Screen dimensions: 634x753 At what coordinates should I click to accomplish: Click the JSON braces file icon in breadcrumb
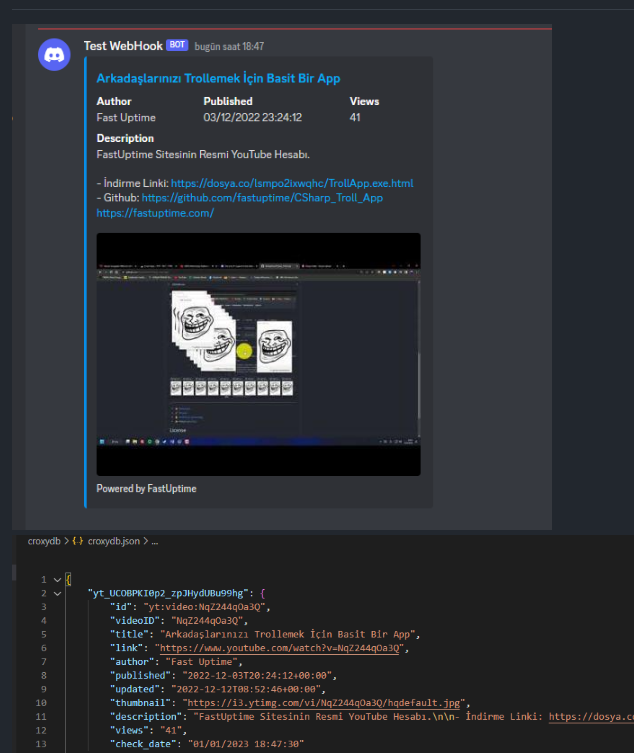tap(78, 541)
